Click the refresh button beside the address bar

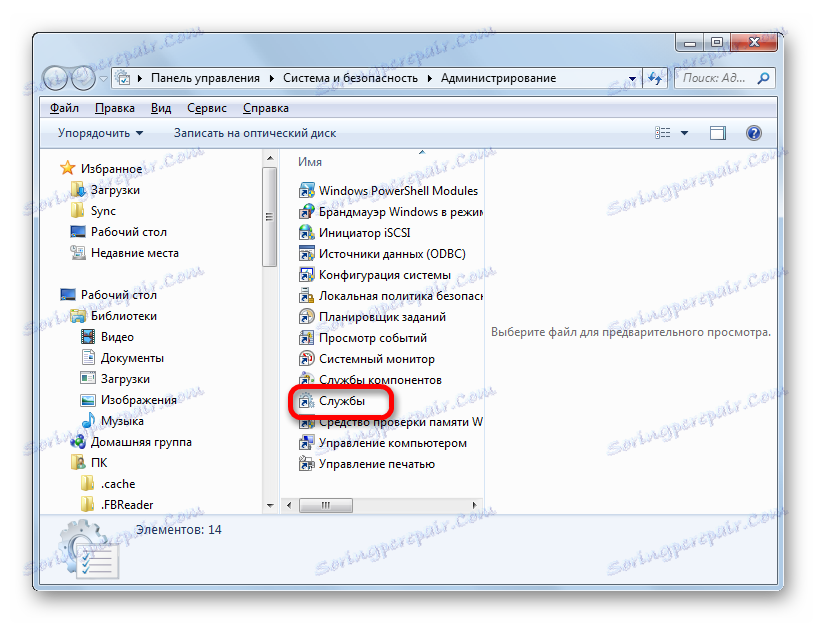655,78
